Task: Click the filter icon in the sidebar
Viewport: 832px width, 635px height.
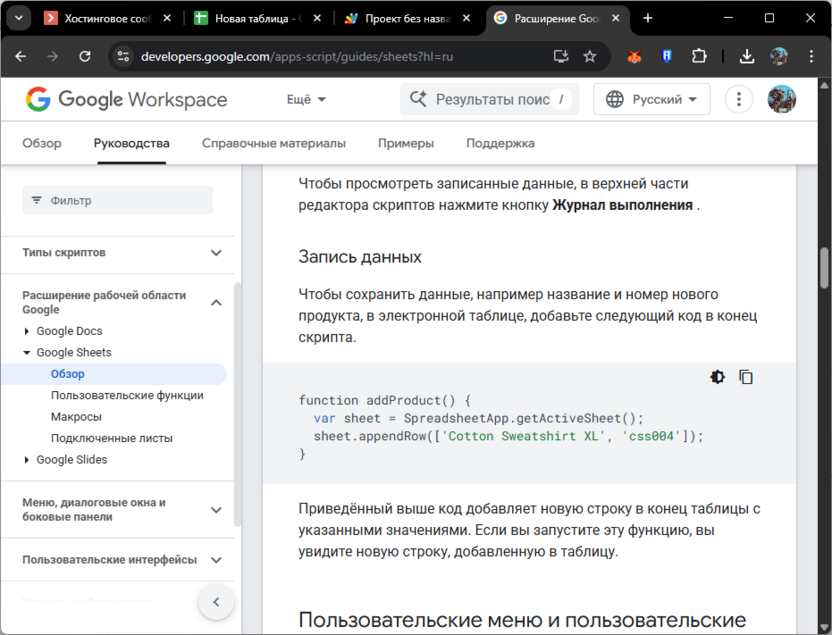Action: [38, 200]
